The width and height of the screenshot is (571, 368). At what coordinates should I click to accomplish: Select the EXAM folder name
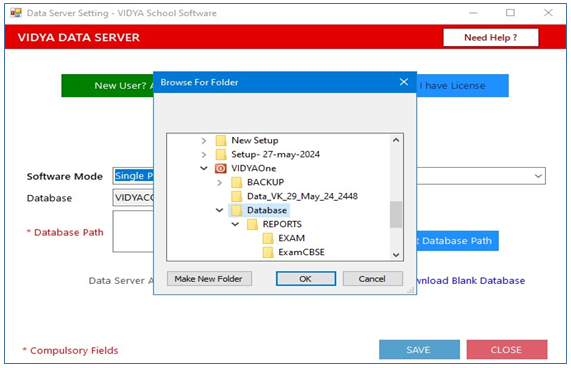pos(291,238)
